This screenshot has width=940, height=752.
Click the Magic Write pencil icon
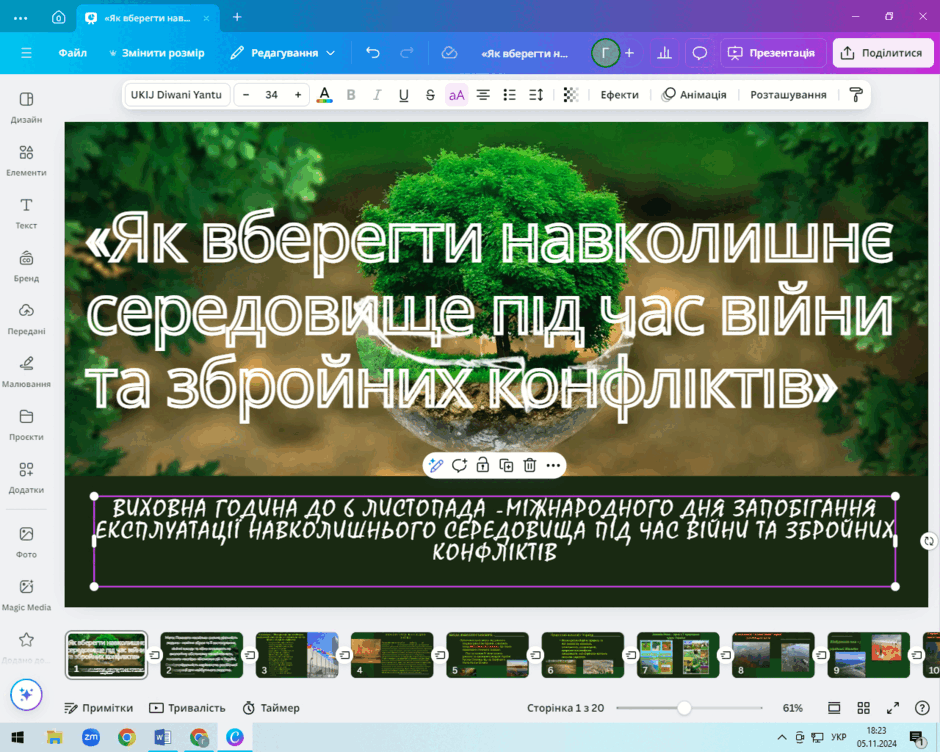click(x=436, y=465)
